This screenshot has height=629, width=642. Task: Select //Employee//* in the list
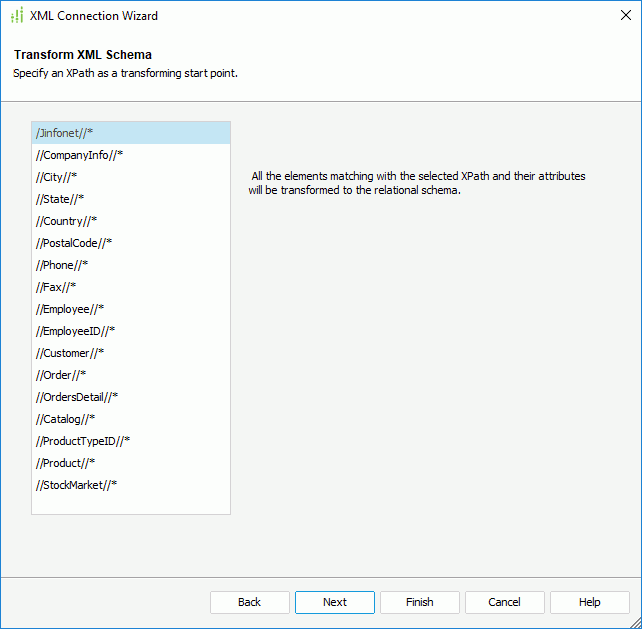[x=70, y=309]
